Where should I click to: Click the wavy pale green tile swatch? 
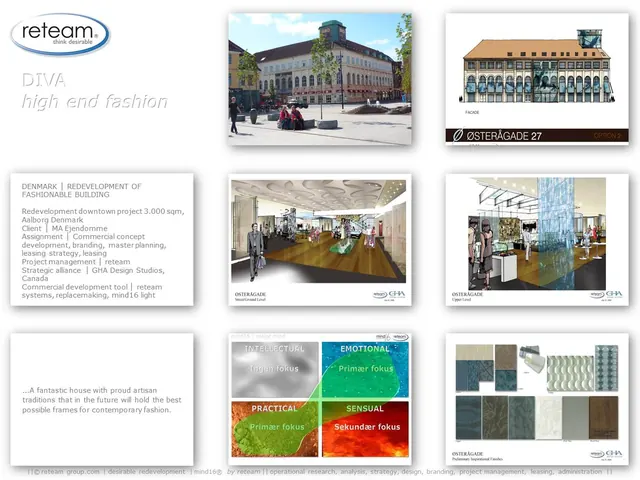point(570,373)
